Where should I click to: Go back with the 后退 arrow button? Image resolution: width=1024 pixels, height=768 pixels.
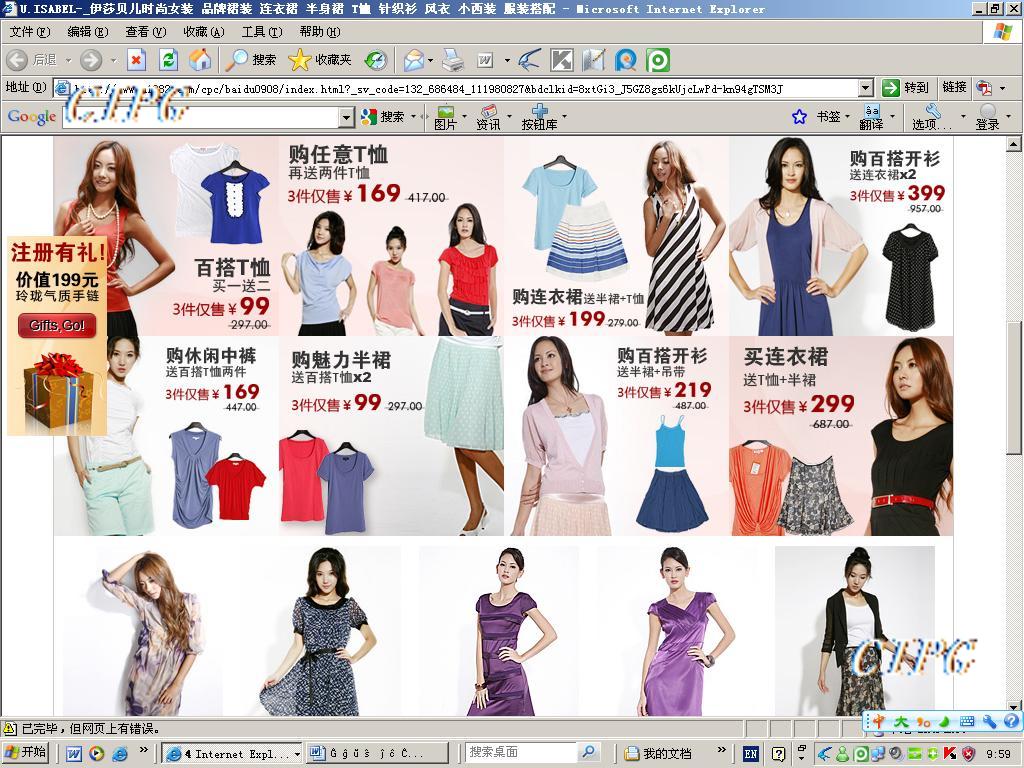coord(31,60)
